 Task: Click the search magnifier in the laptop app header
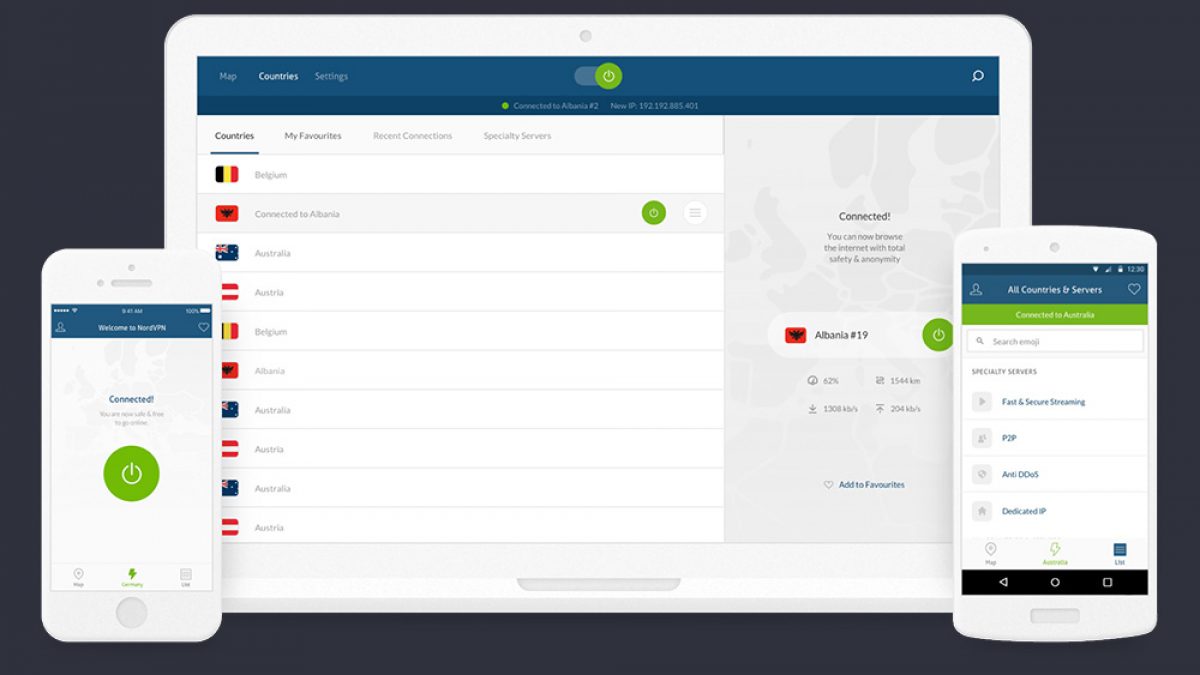(977, 76)
